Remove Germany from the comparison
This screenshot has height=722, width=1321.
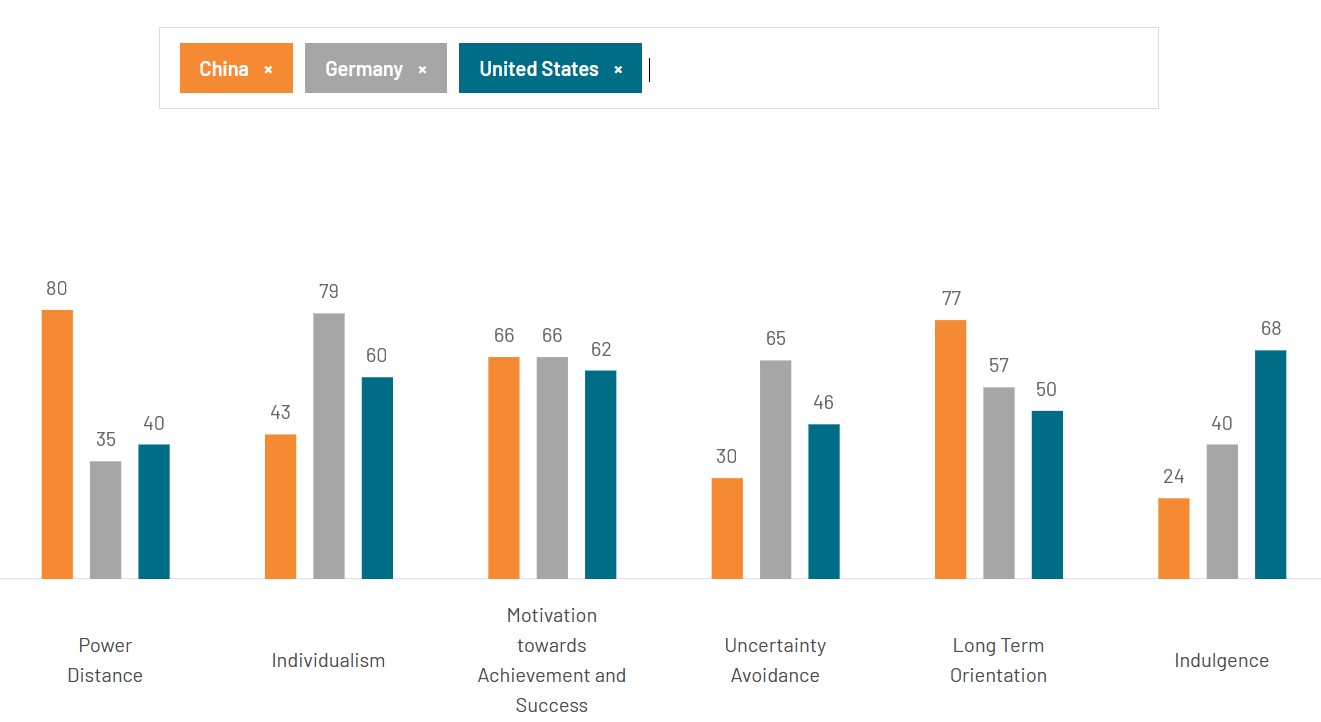pos(423,68)
